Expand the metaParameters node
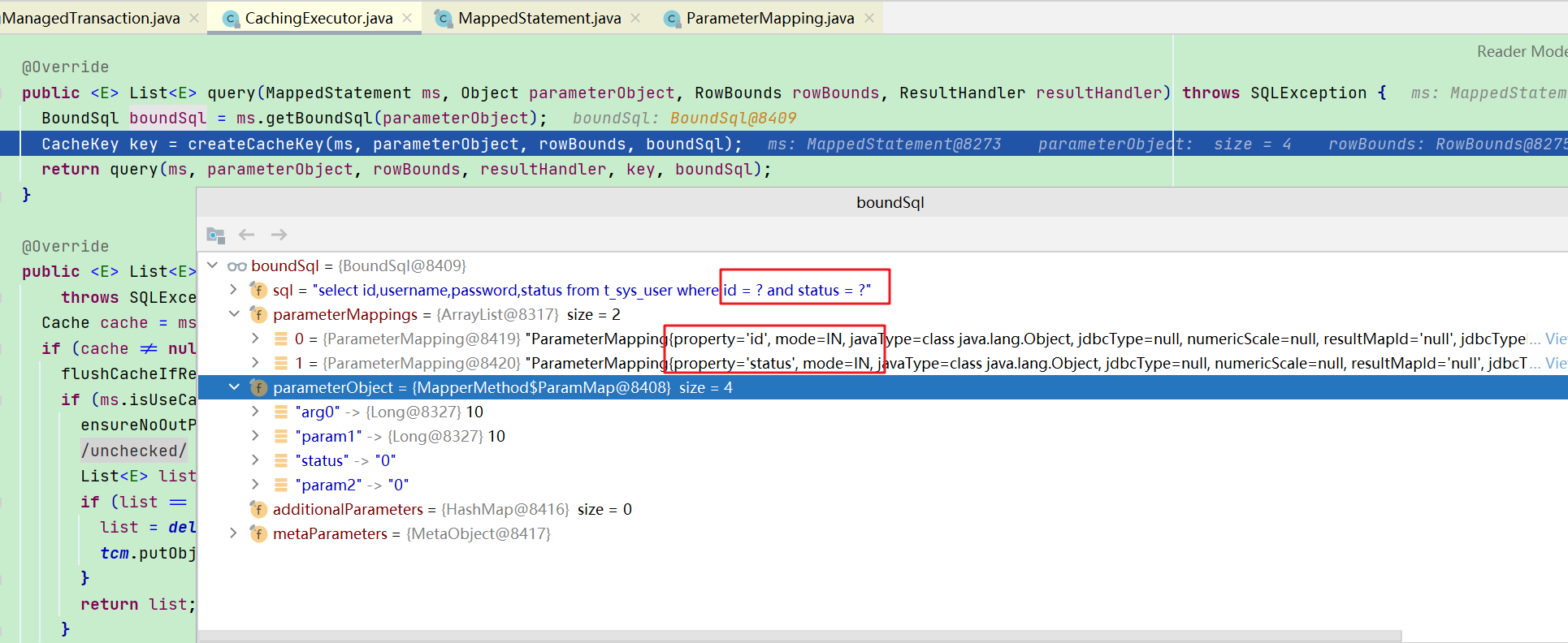1568x643 pixels. click(234, 533)
